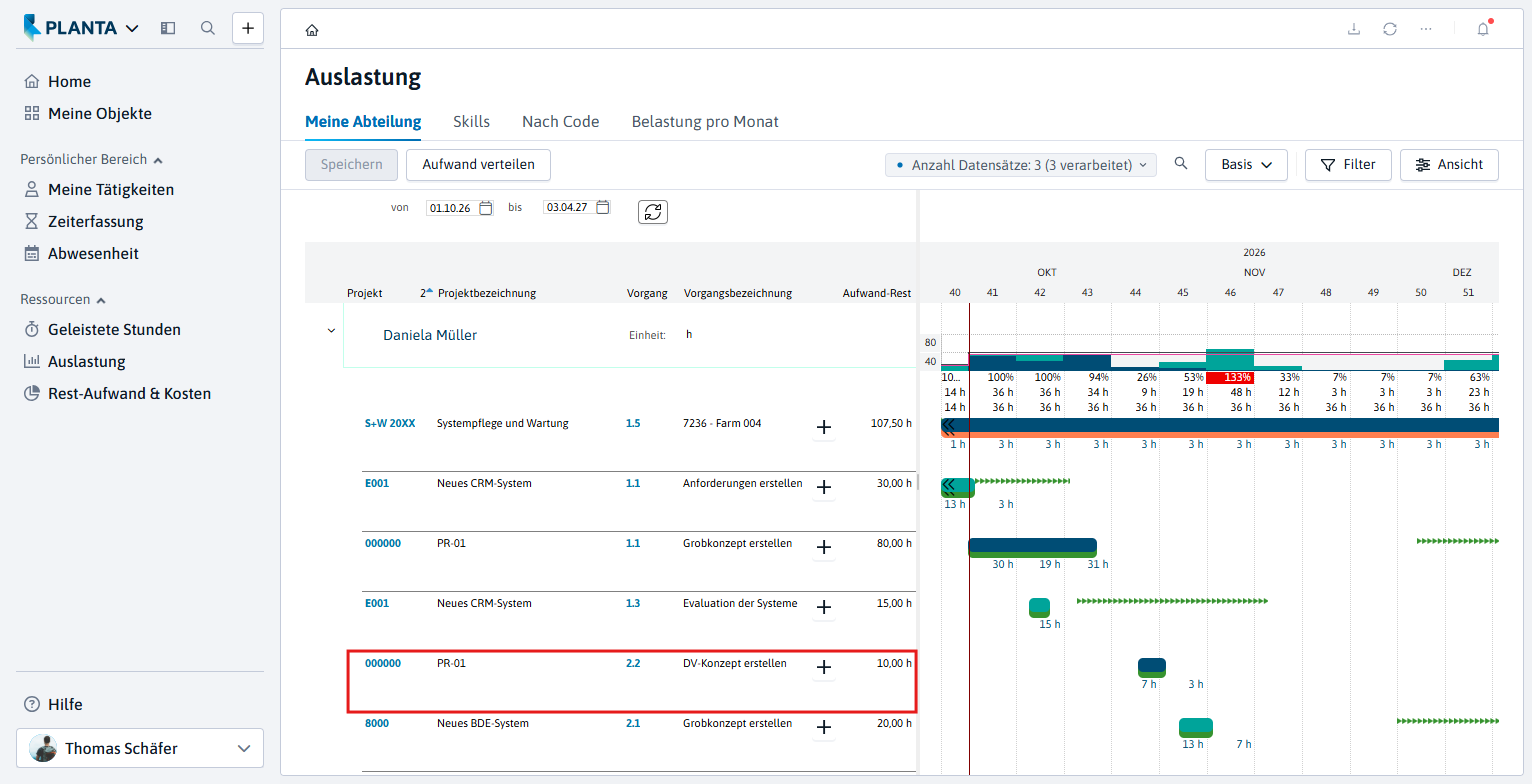This screenshot has height=784, width=1532.
Task: Refresh the date range with the reload button
Action: 653,211
